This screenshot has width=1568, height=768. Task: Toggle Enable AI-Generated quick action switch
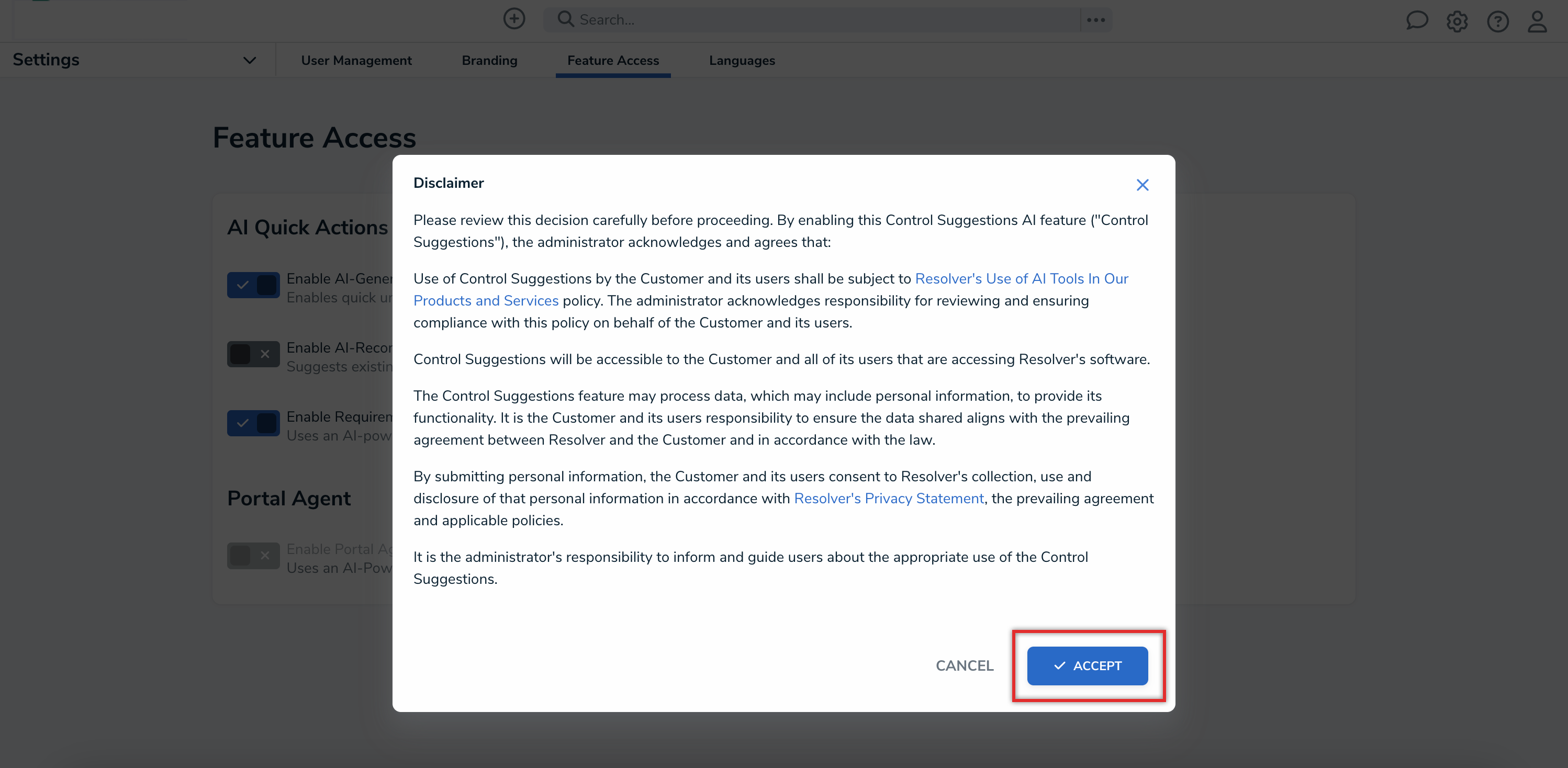pyautogui.click(x=253, y=285)
